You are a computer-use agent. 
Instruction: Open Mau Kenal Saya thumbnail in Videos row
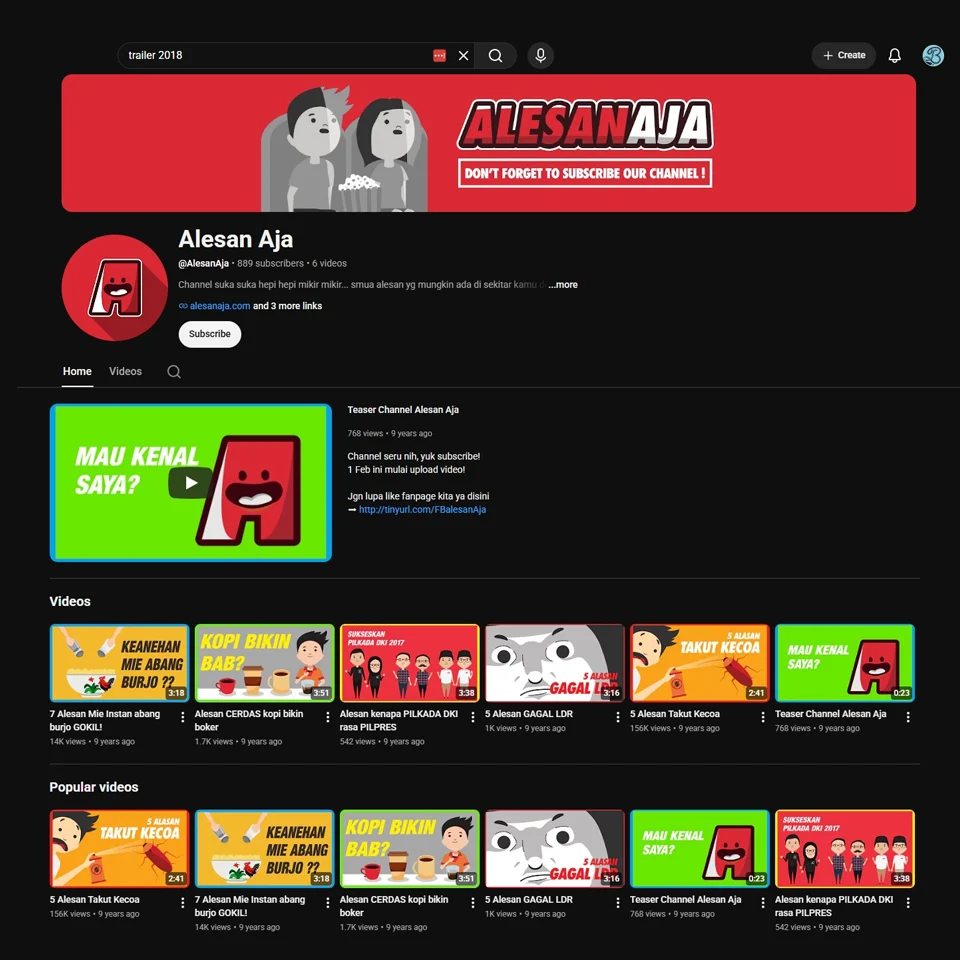tap(845, 663)
